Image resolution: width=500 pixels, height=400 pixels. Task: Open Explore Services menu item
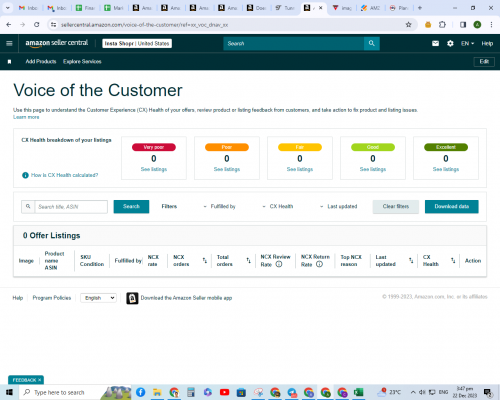tap(82, 61)
